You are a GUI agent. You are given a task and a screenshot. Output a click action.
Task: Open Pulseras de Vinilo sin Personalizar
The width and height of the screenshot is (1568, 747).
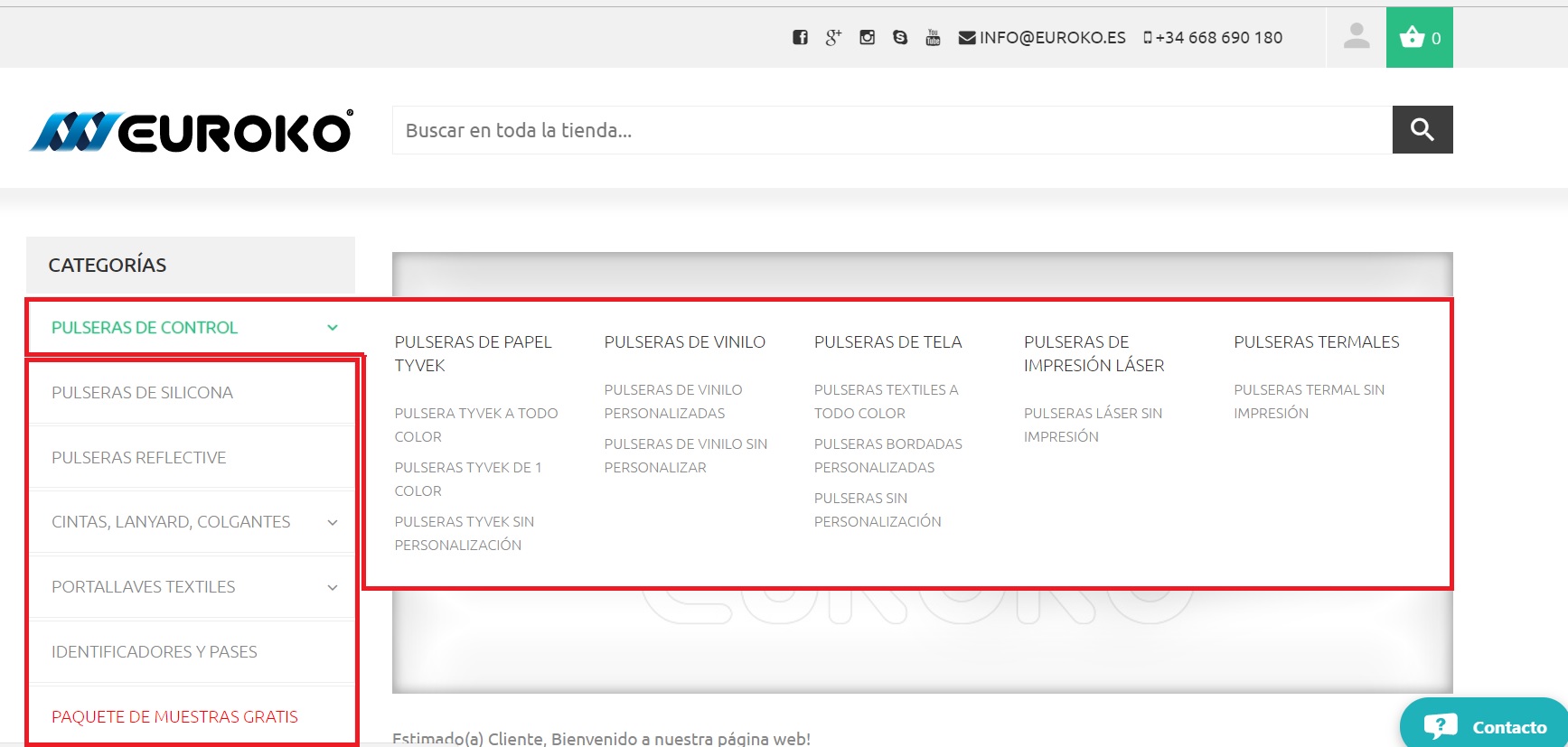[x=686, y=456]
